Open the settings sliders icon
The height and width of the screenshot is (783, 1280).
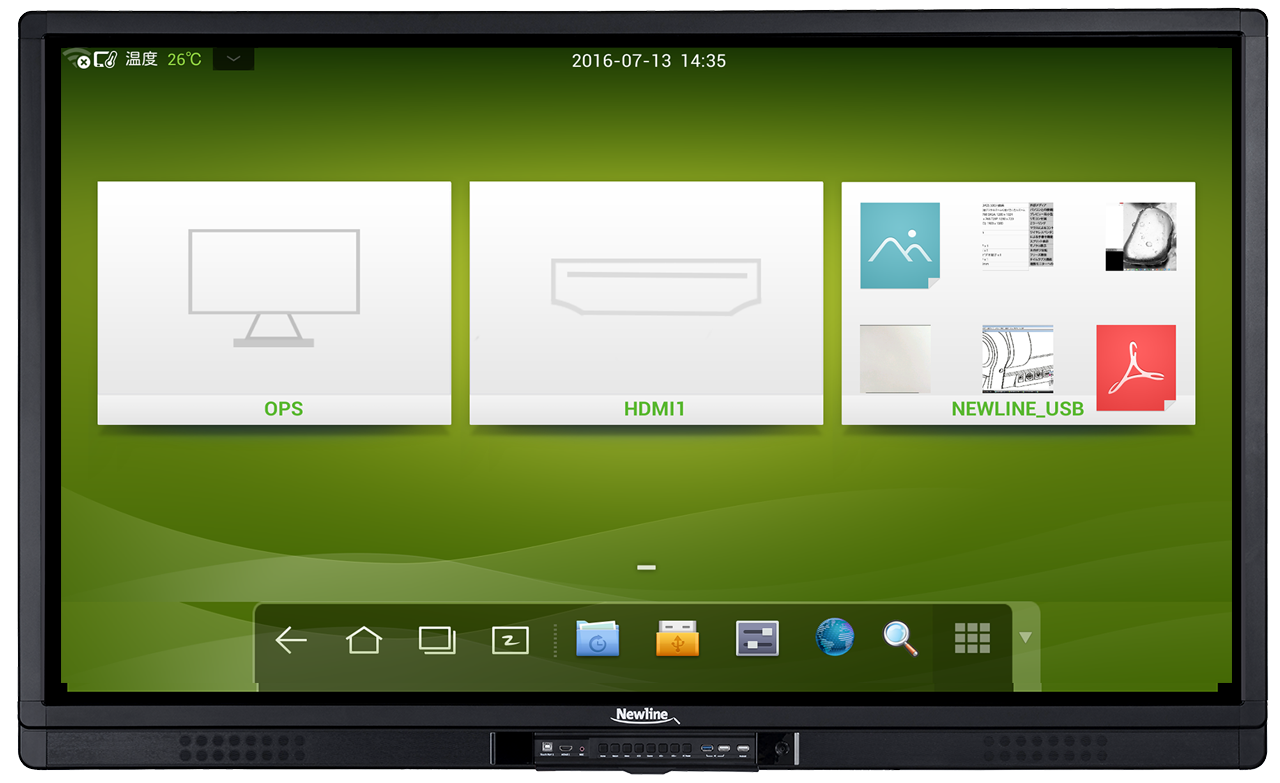tap(757, 639)
